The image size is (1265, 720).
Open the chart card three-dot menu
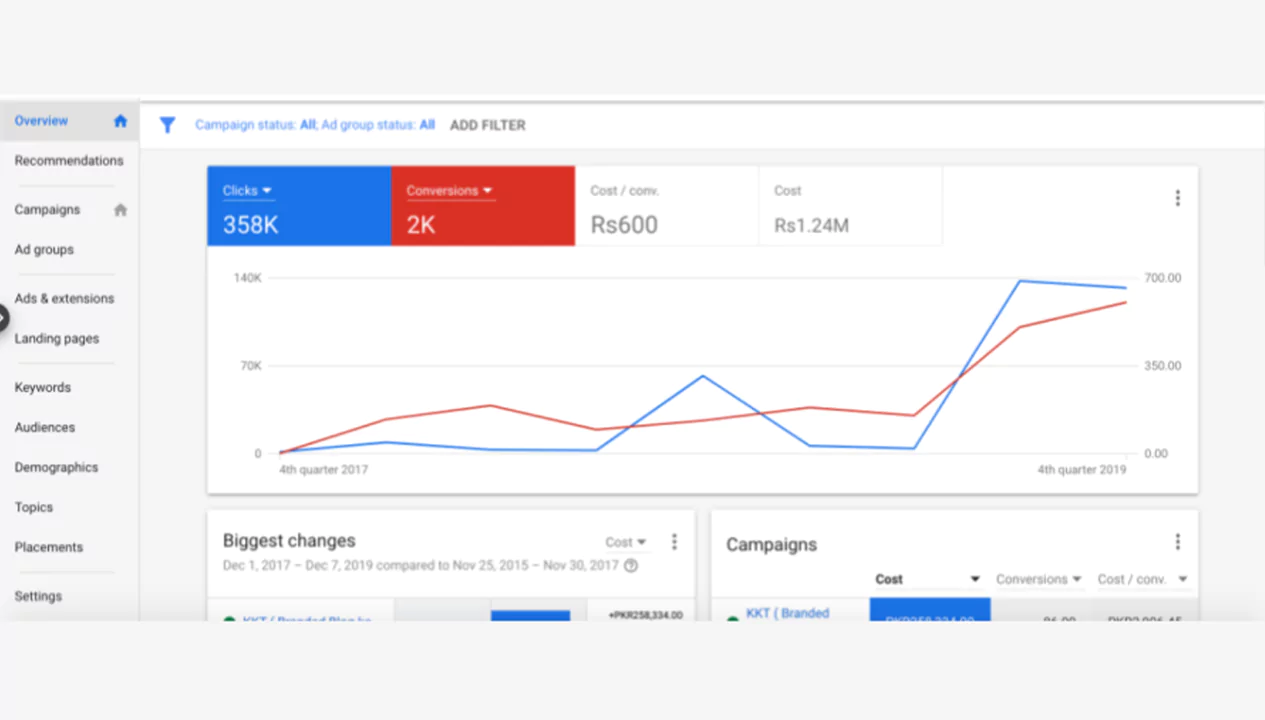[1177, 198]
